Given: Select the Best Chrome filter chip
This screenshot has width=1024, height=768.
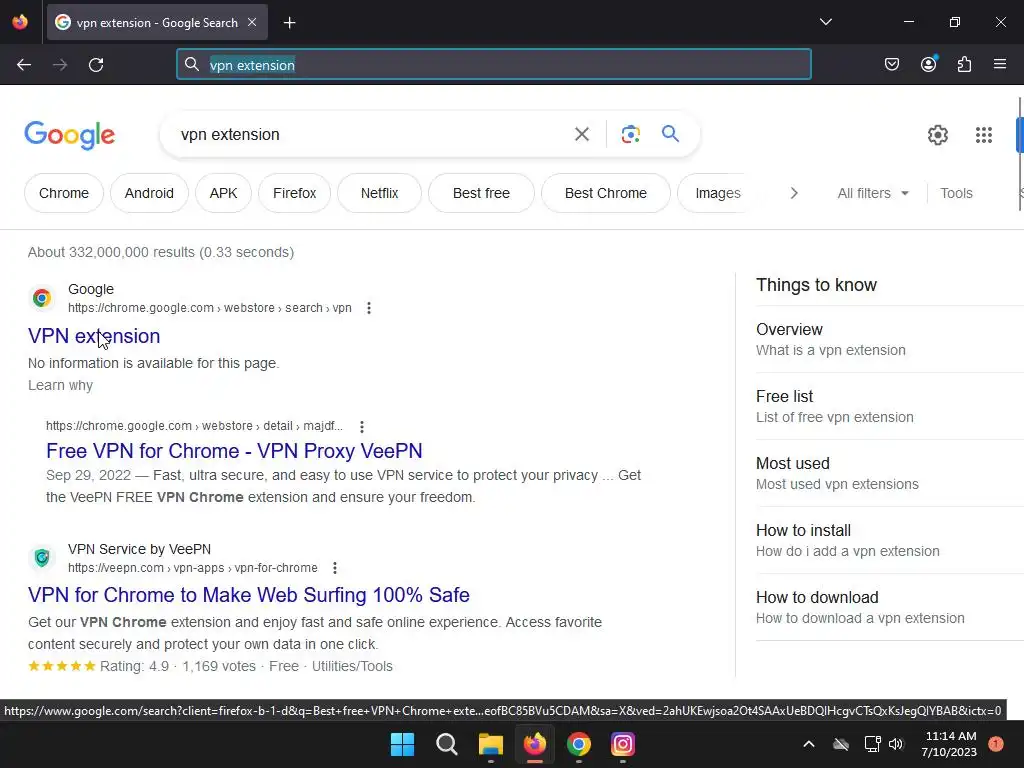Looking at the screenshot, I should tap(606, 193).
